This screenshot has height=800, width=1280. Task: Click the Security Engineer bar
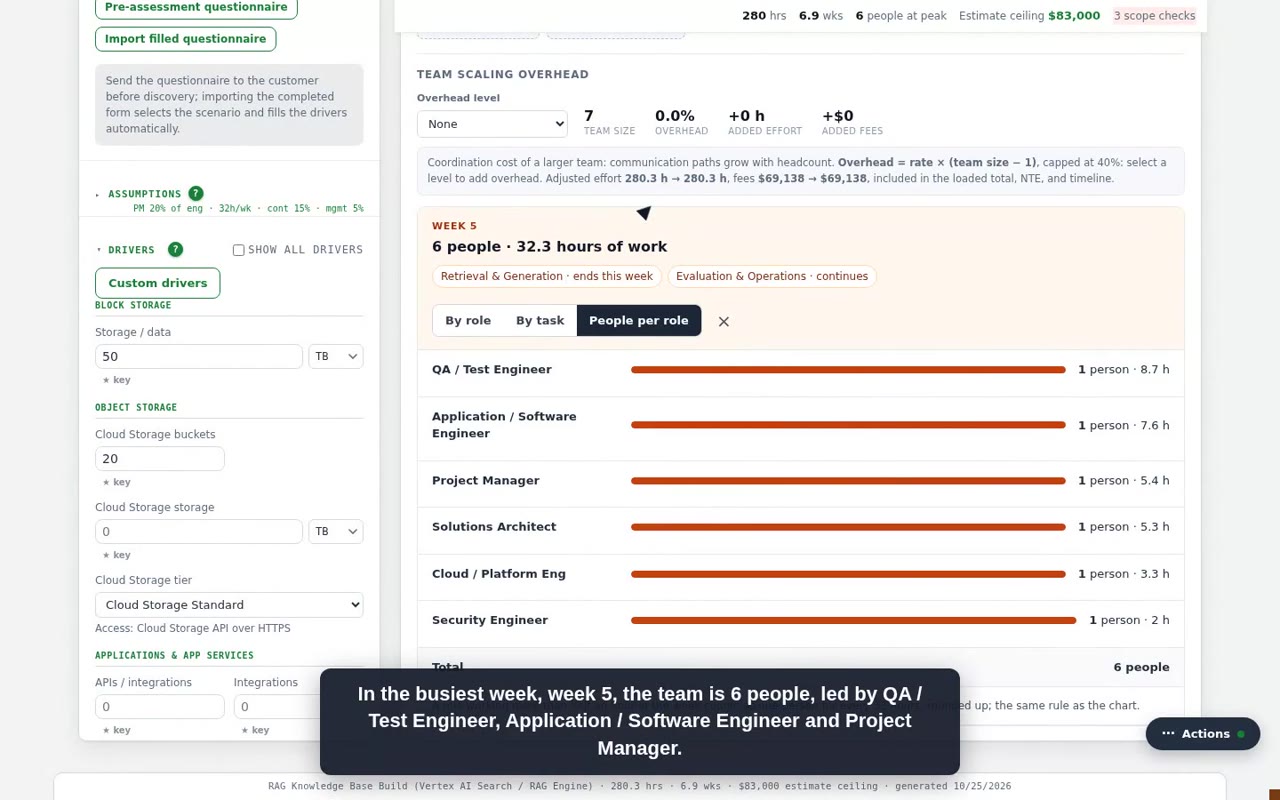[854, 621]
